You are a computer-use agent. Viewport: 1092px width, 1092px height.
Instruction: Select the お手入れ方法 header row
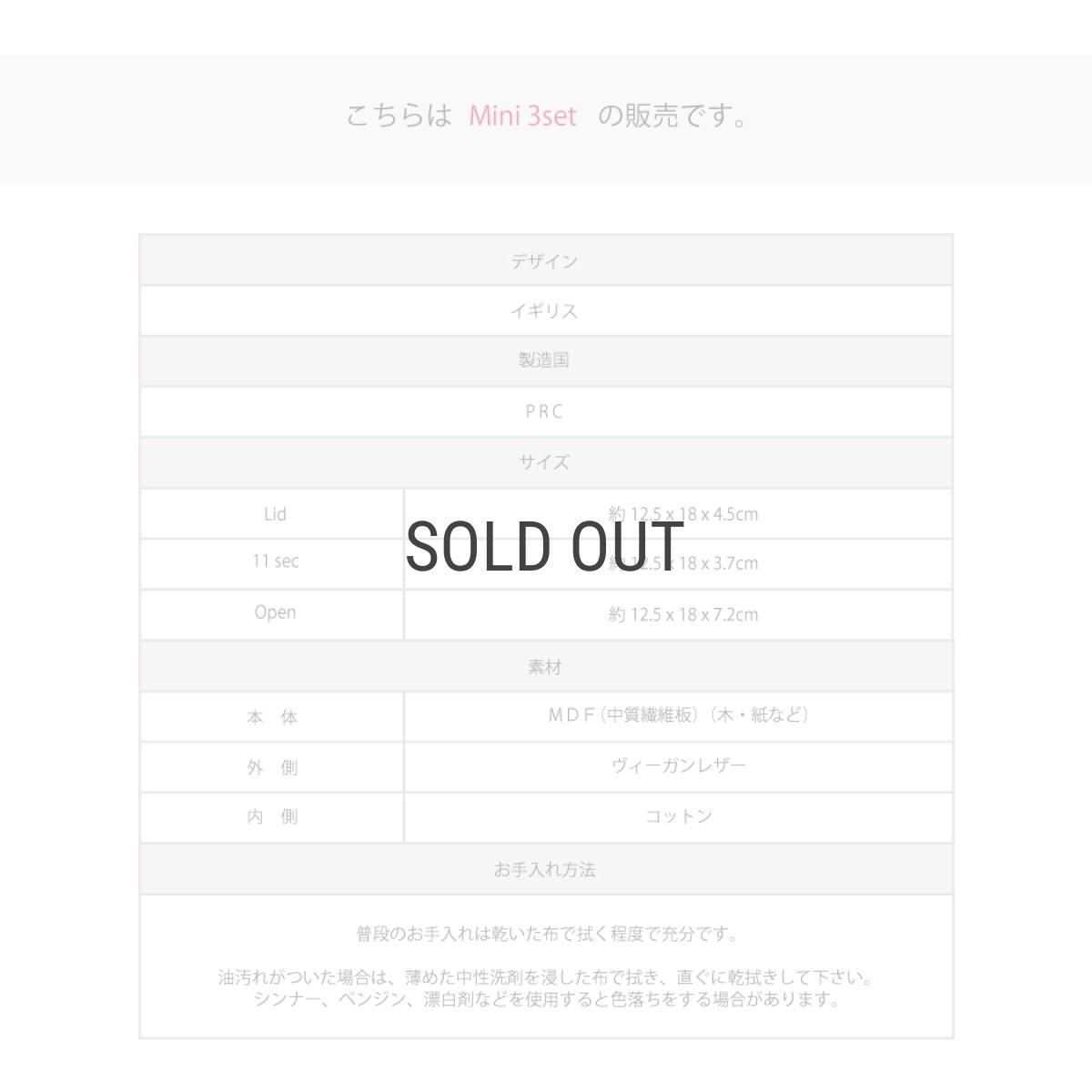coord(545,869)
